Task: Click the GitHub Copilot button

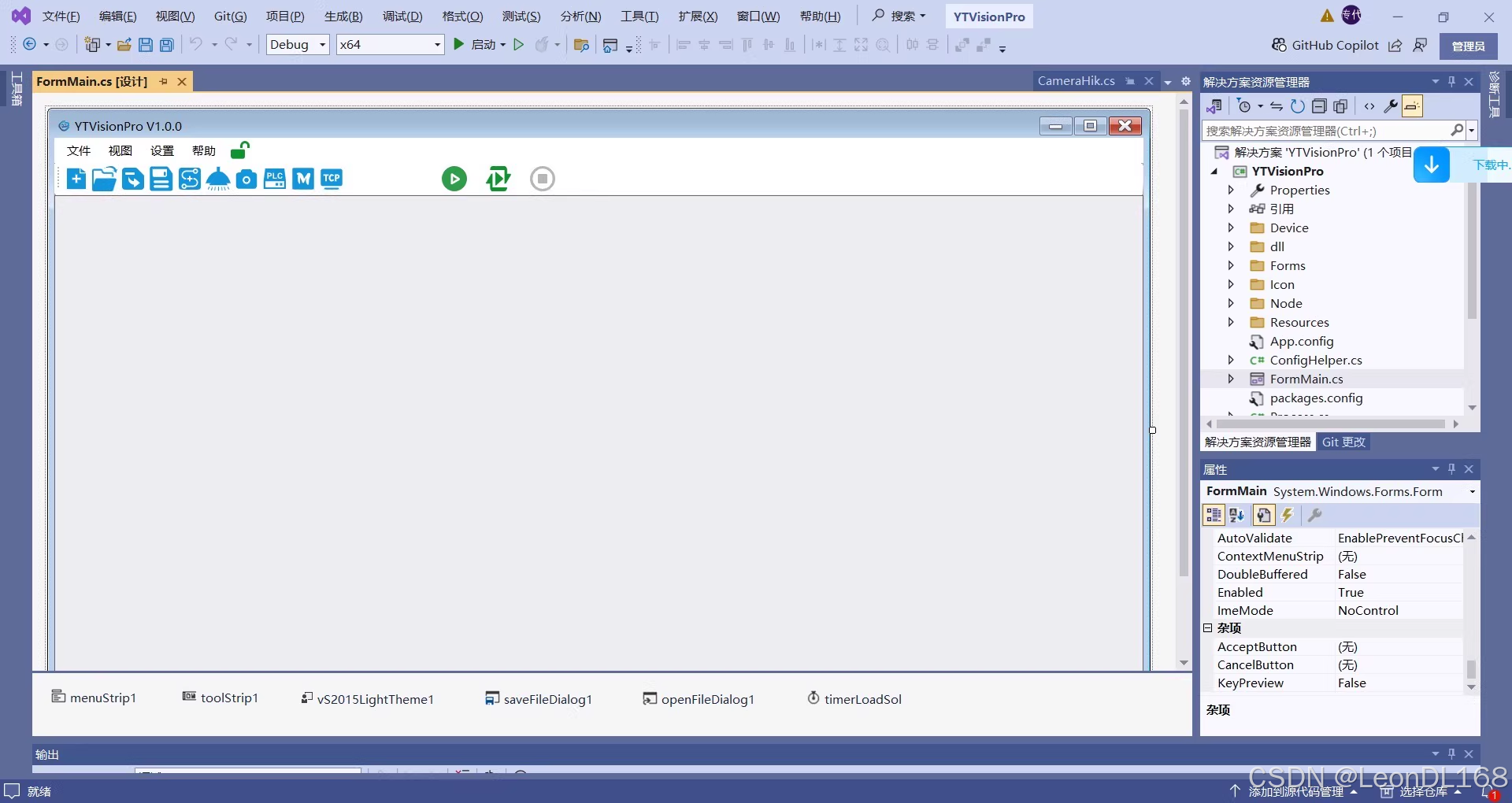Action: coord(1325,46)
